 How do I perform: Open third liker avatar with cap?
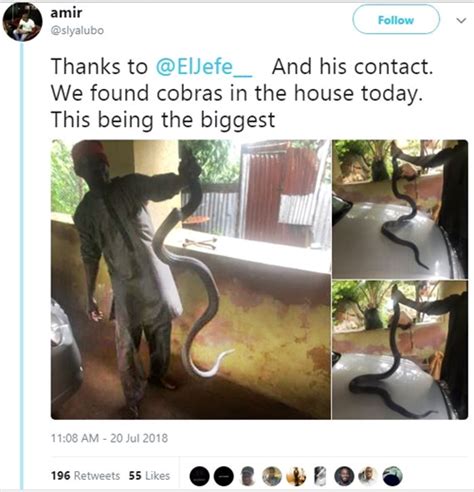point(248,476)
